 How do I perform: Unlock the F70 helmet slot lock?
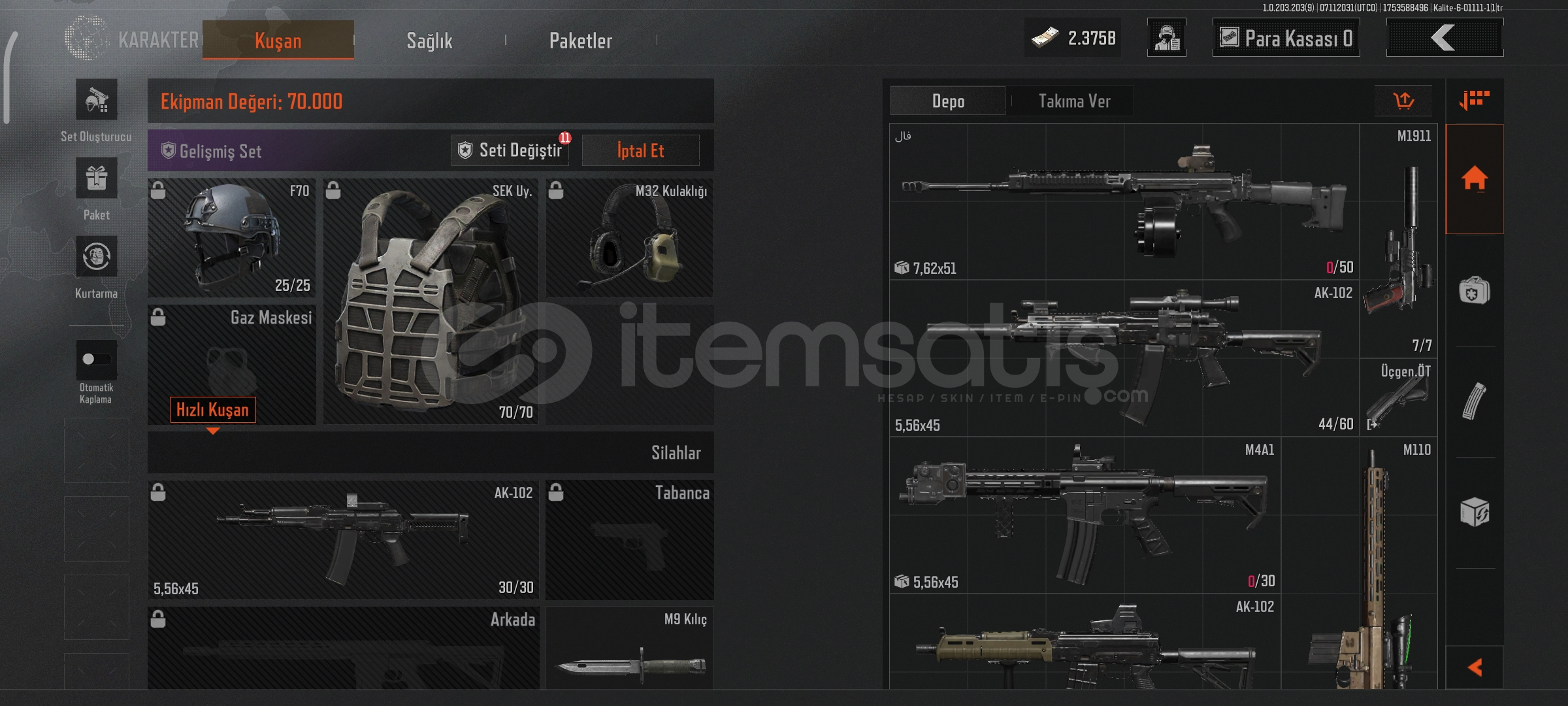click(x=158, y=190)
